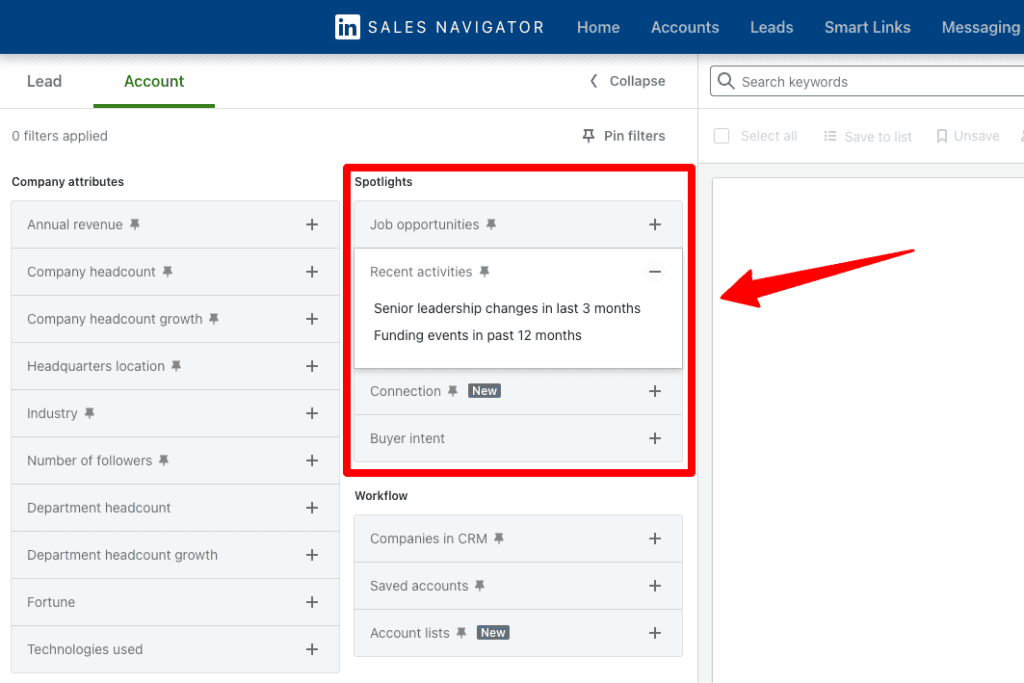Click the "SALES NAVIGATOR" title text
The width and height of the screenshot is (1024, 683).
[x=456, y=27]
